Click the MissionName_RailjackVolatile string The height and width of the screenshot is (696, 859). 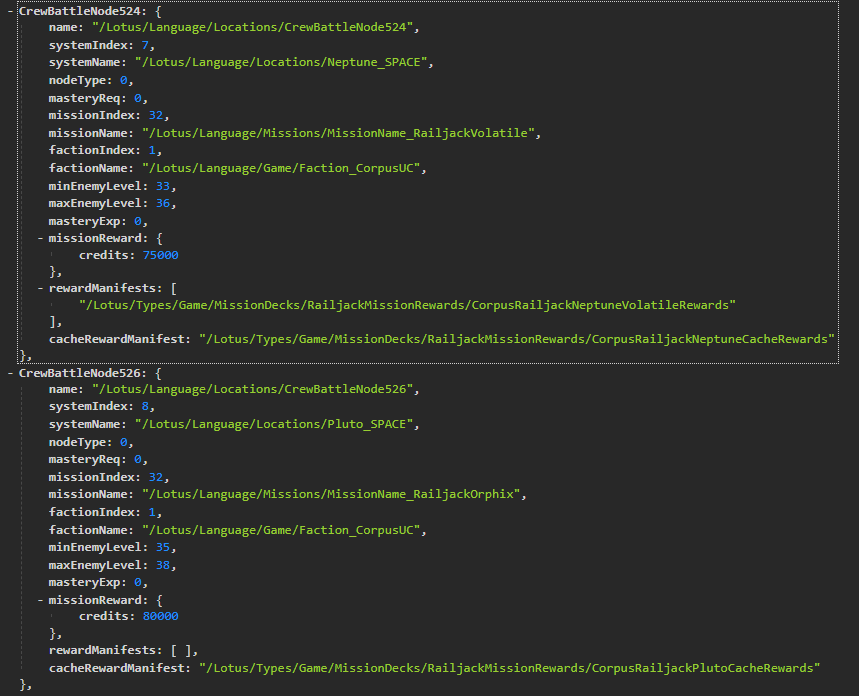click(341, 132)
